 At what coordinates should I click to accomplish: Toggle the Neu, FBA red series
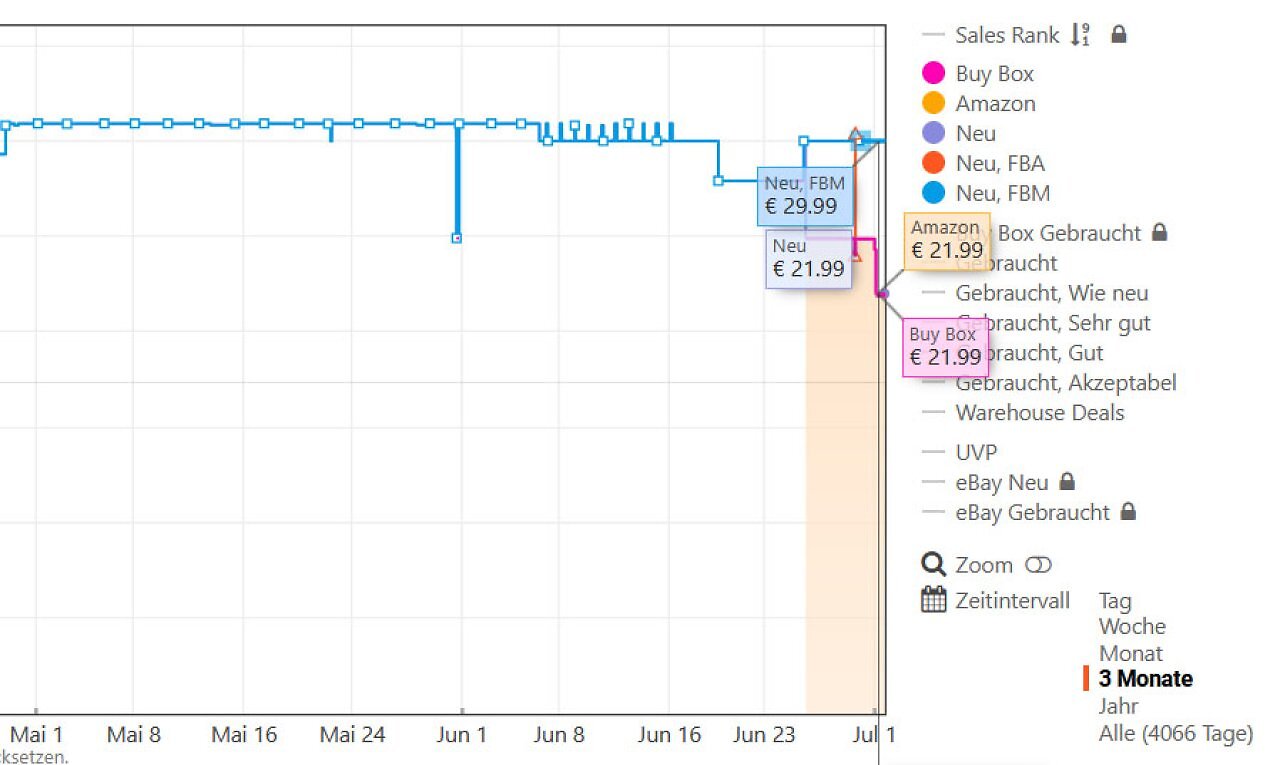click(933, 163)
